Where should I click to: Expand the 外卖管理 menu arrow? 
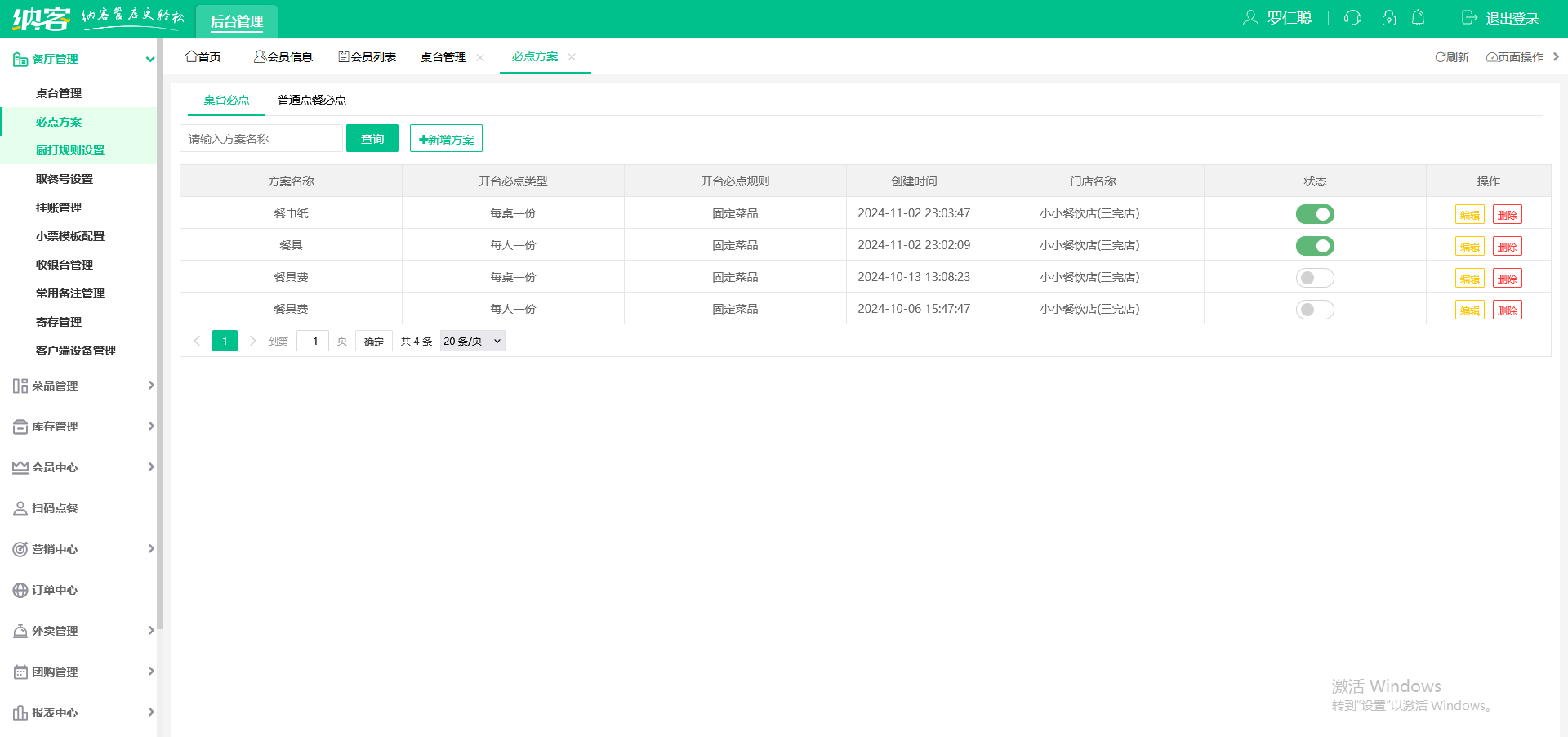tap(151, 631)
